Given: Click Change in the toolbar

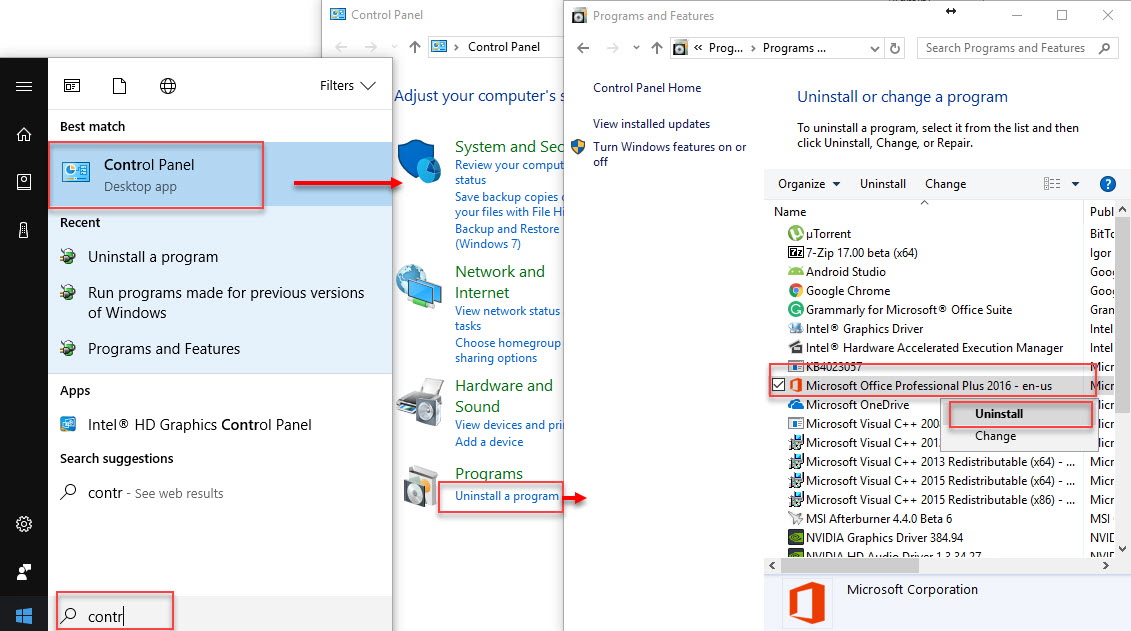Looking at the screenshot, I should click(x=946, y=184).
